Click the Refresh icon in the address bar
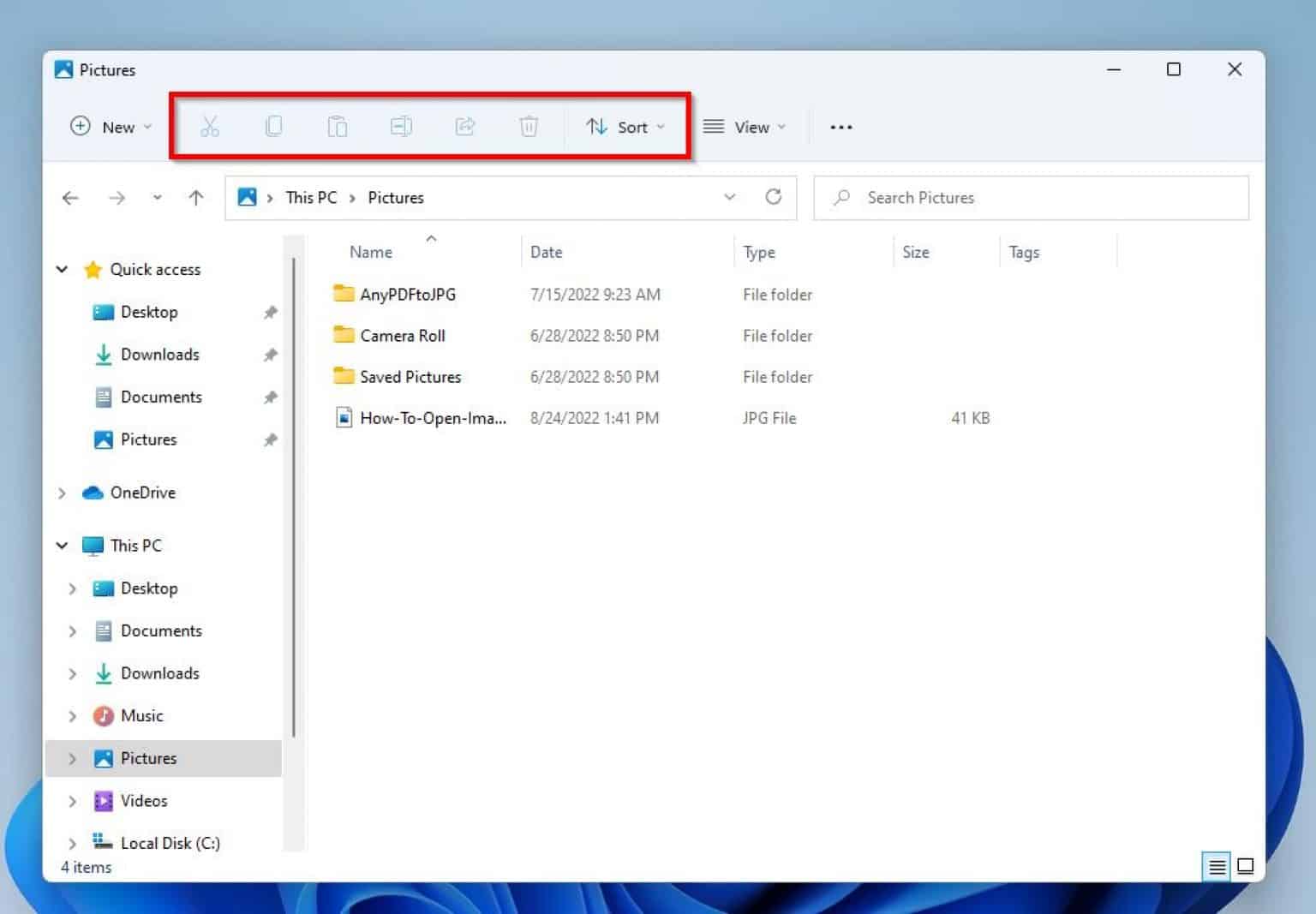 [x=774, y=197]
